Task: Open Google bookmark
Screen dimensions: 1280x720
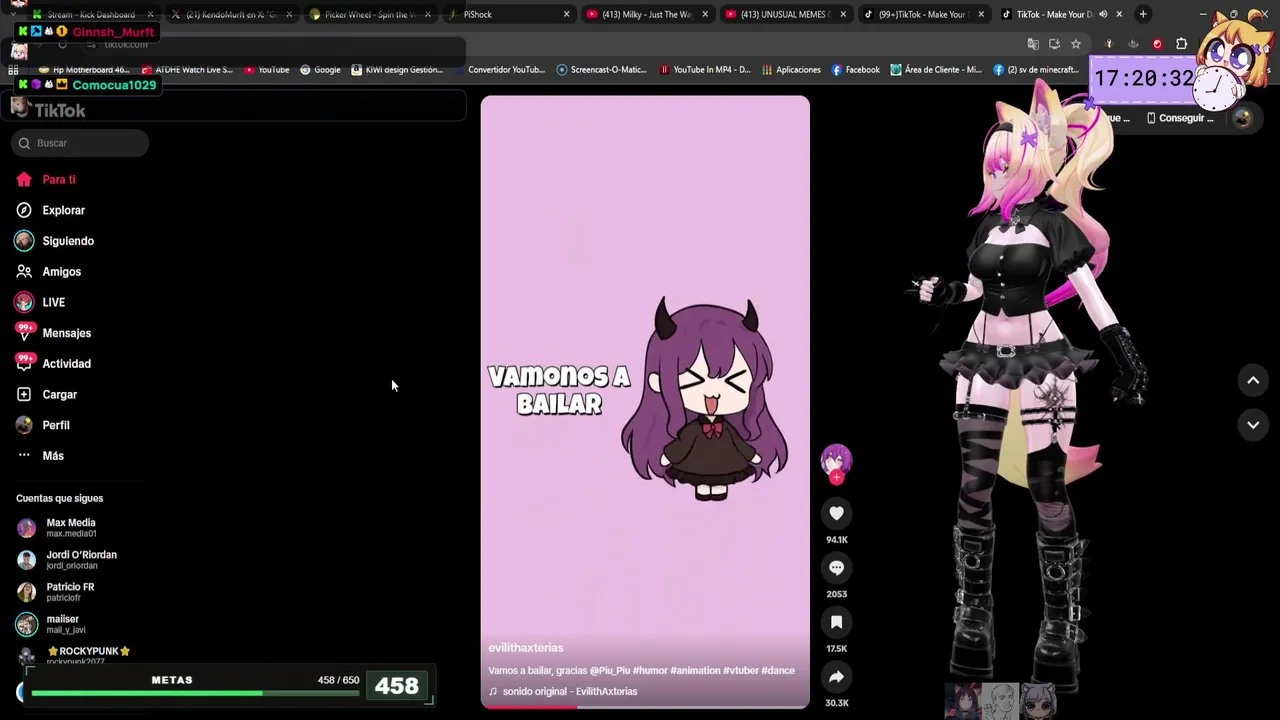Action: click(x=320, y=70)
